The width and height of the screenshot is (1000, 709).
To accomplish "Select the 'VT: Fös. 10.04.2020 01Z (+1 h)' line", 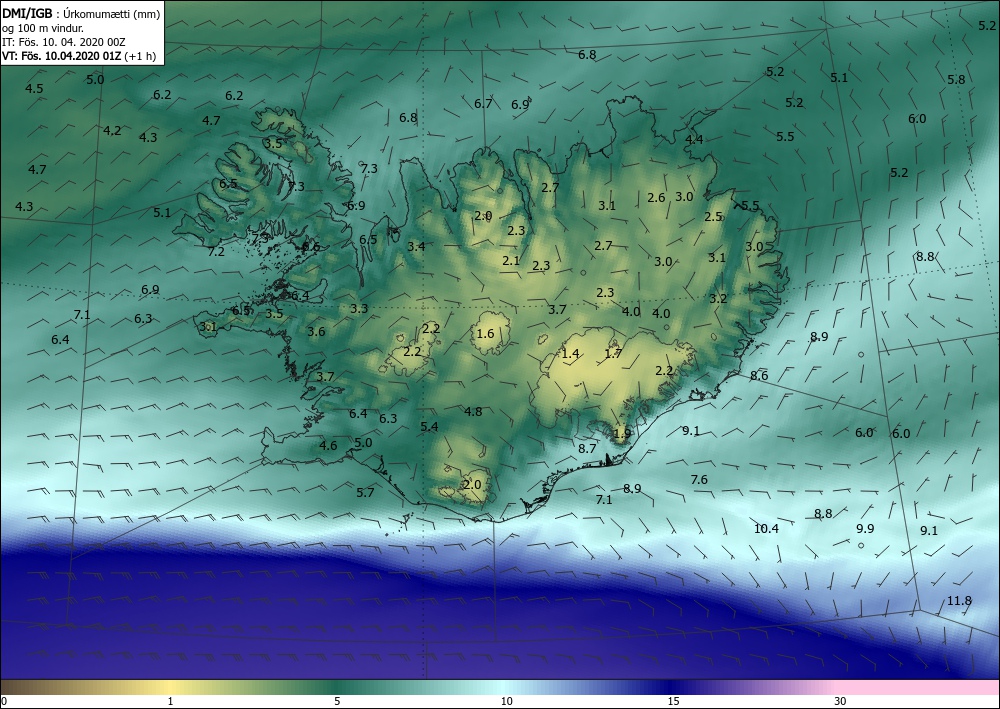I will (78, 55).
